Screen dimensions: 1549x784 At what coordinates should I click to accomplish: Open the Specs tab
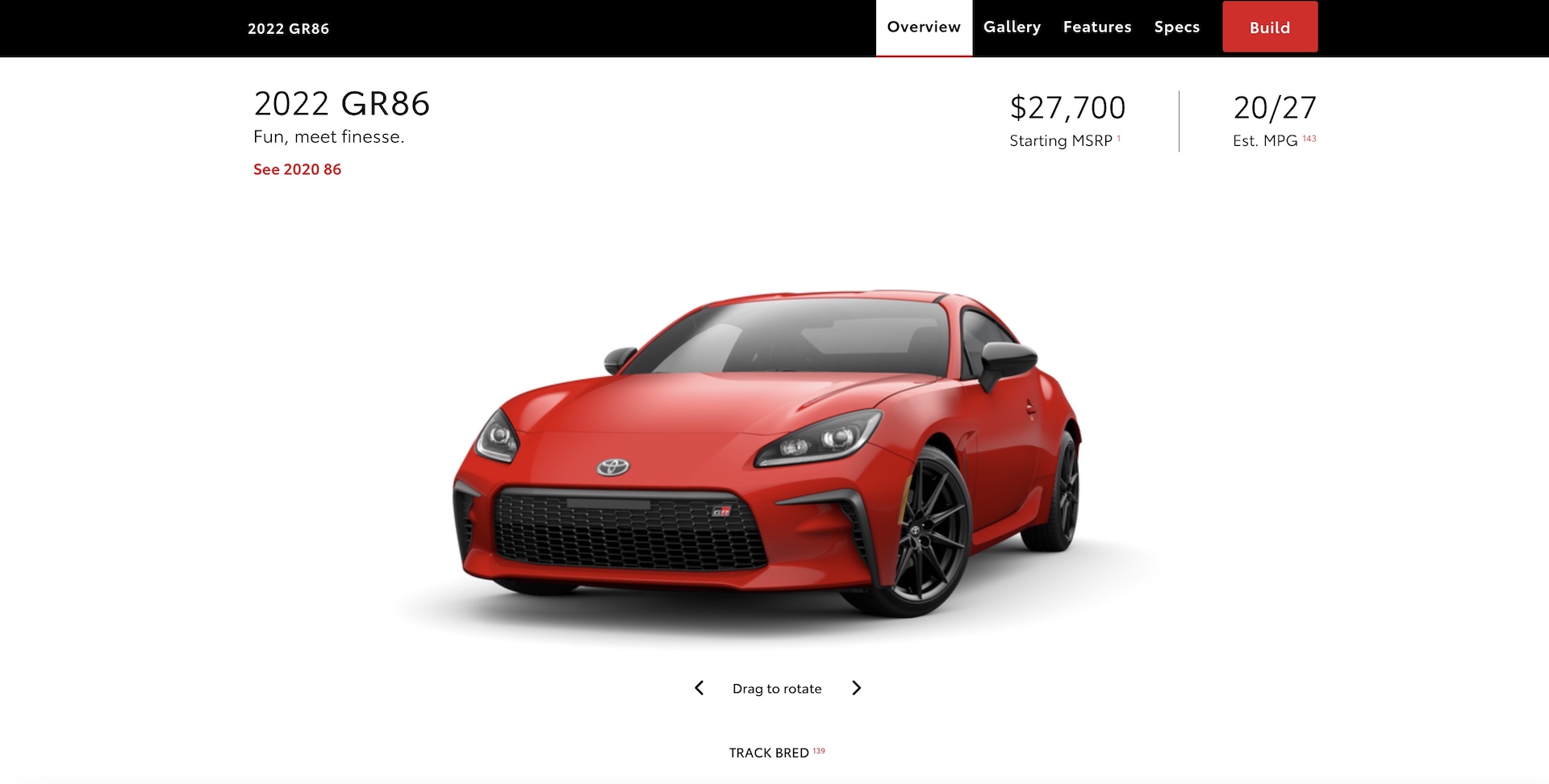1177,27
